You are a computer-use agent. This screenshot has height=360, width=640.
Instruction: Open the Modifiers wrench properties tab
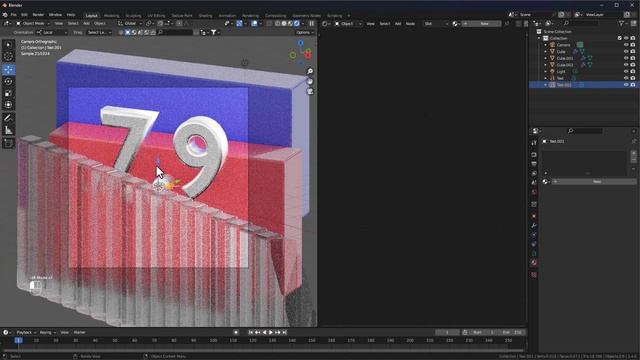[x=534, y=225]
